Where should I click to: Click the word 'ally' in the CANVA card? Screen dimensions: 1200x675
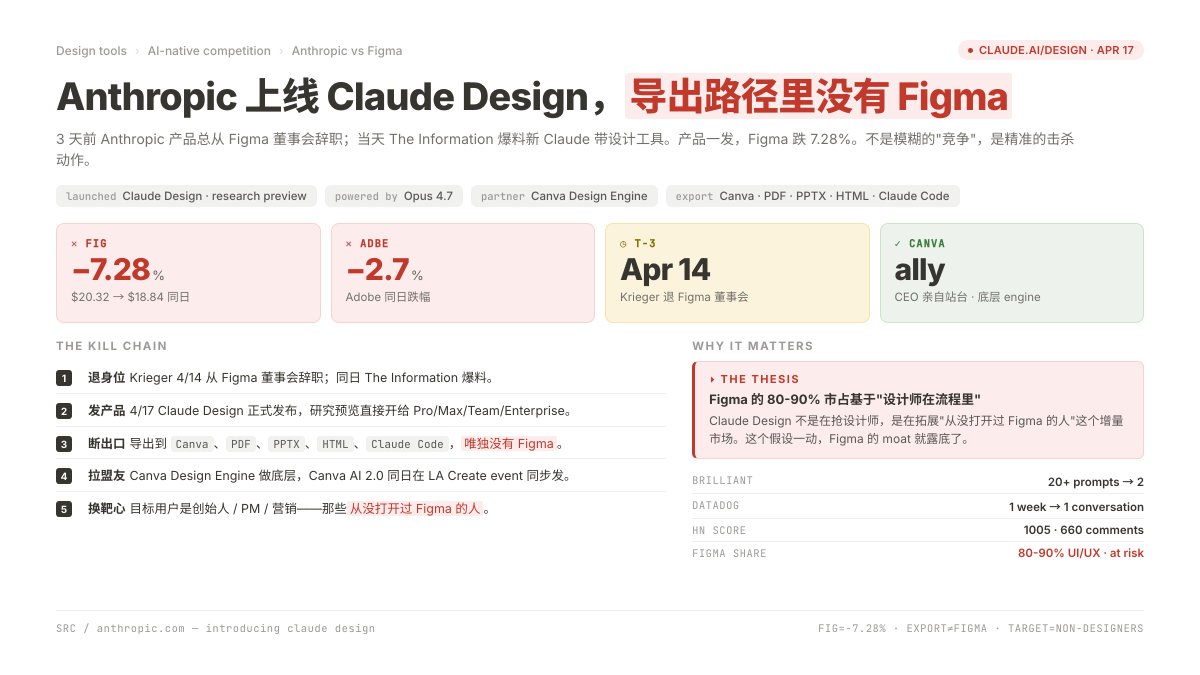[919, 270]
